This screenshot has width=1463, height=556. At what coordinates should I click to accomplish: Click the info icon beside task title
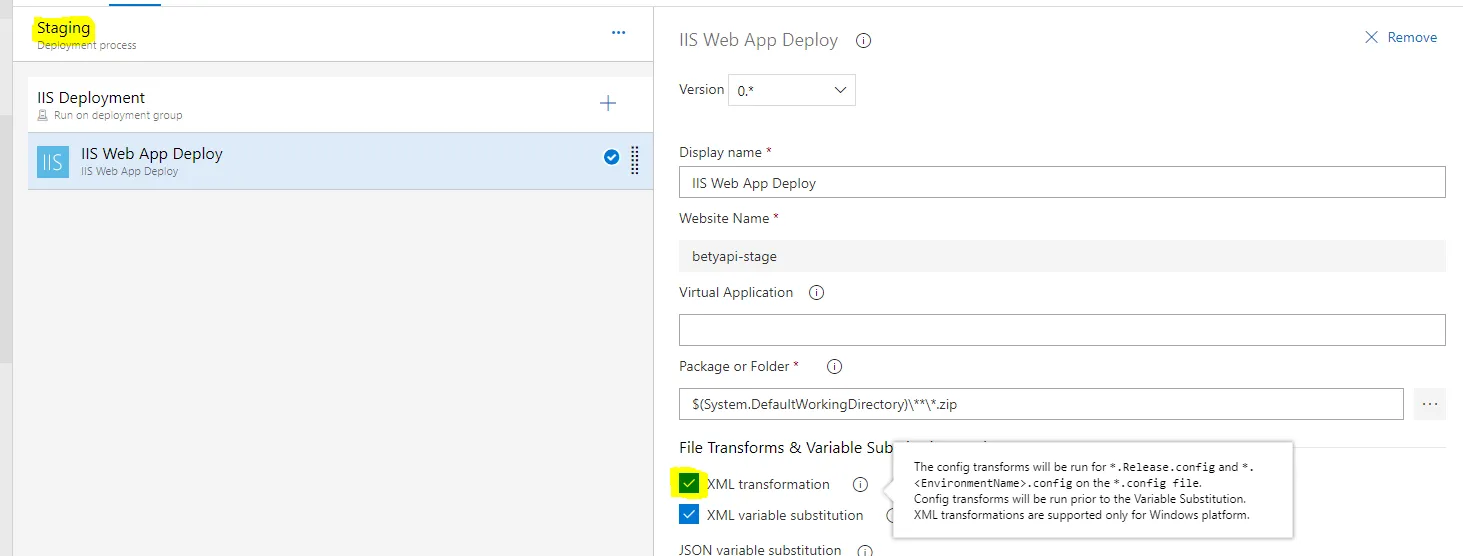coord(864,41)
